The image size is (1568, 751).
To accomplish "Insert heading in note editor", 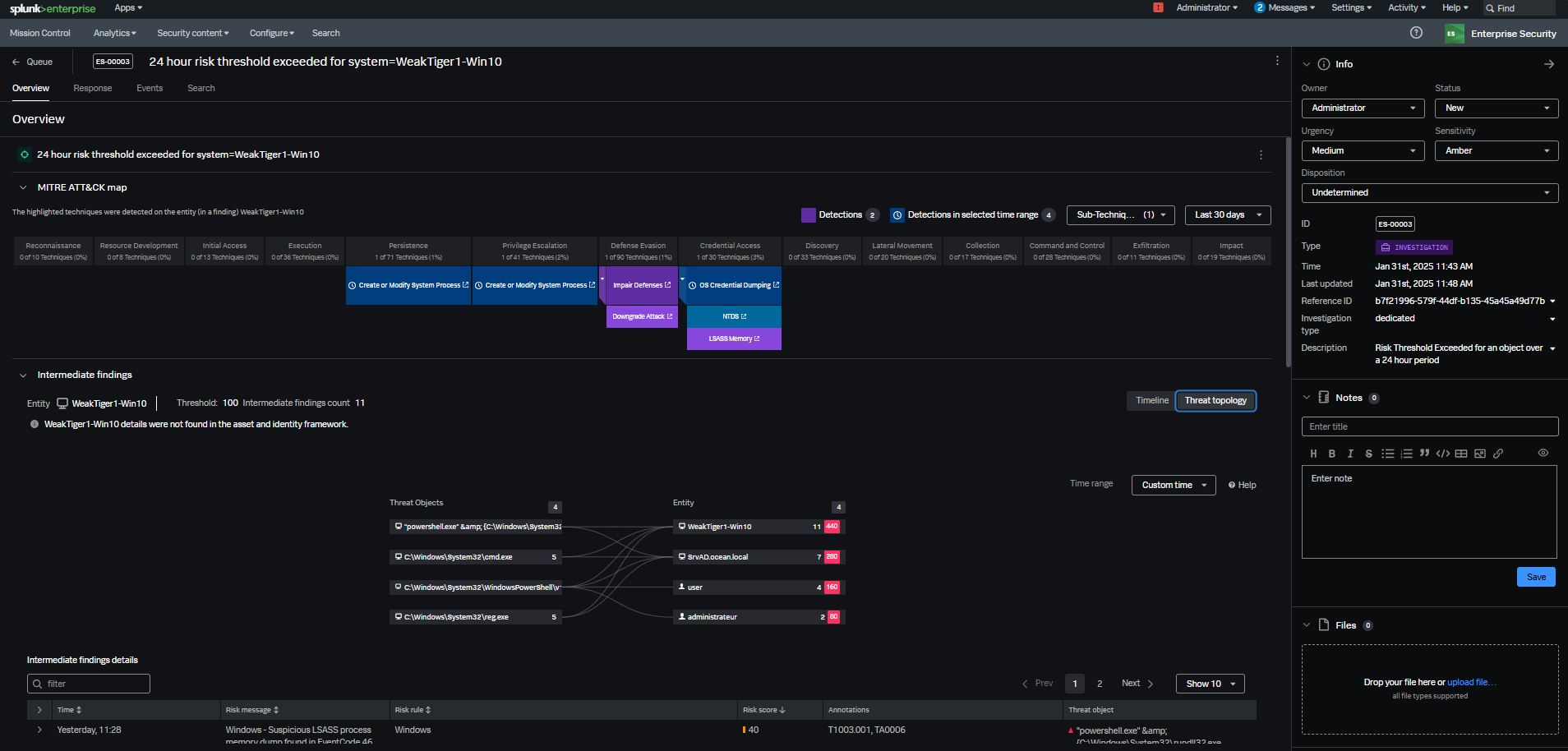I will (x=1313, y=454).
